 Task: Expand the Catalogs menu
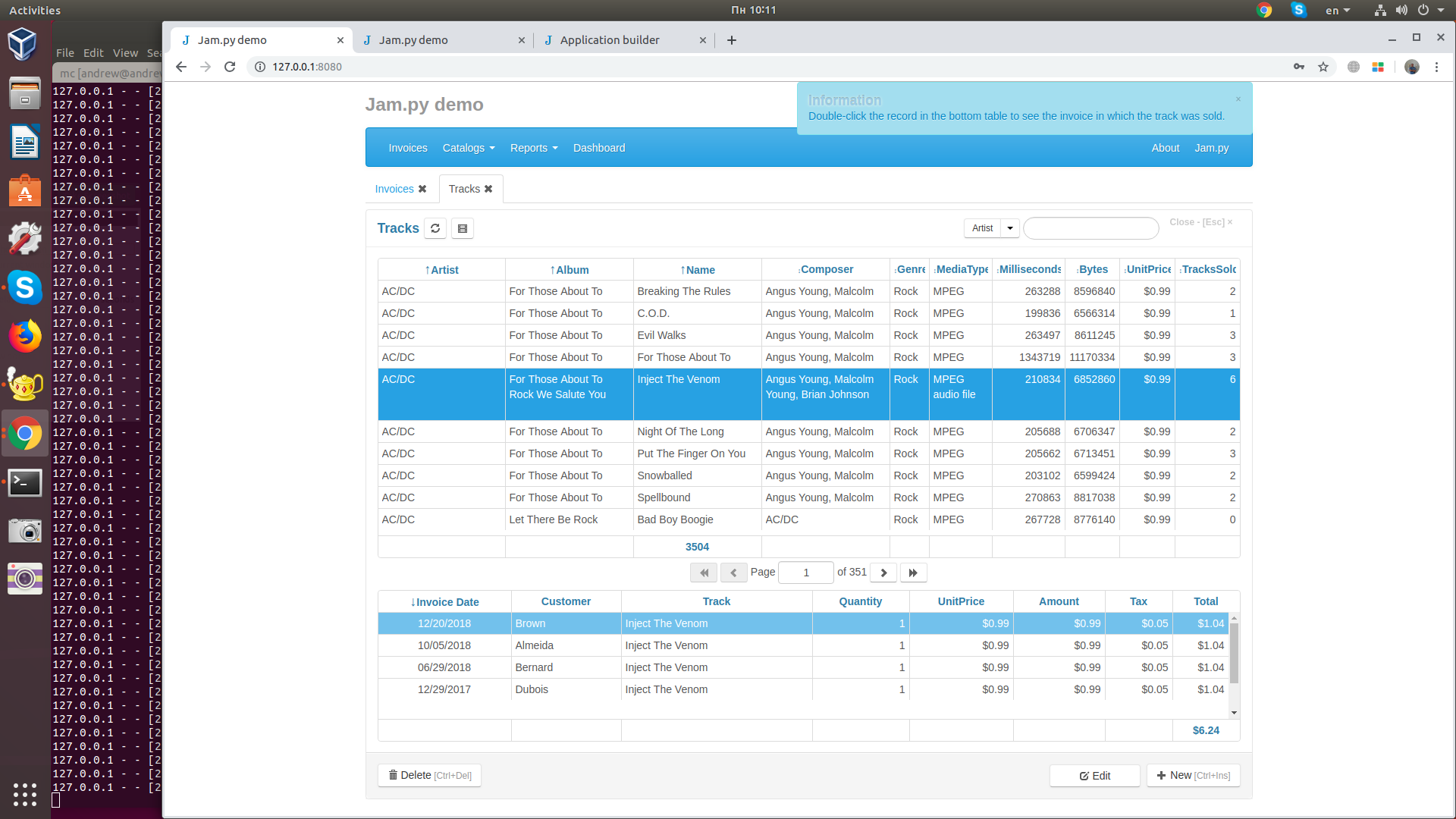[x=469, y=148]
